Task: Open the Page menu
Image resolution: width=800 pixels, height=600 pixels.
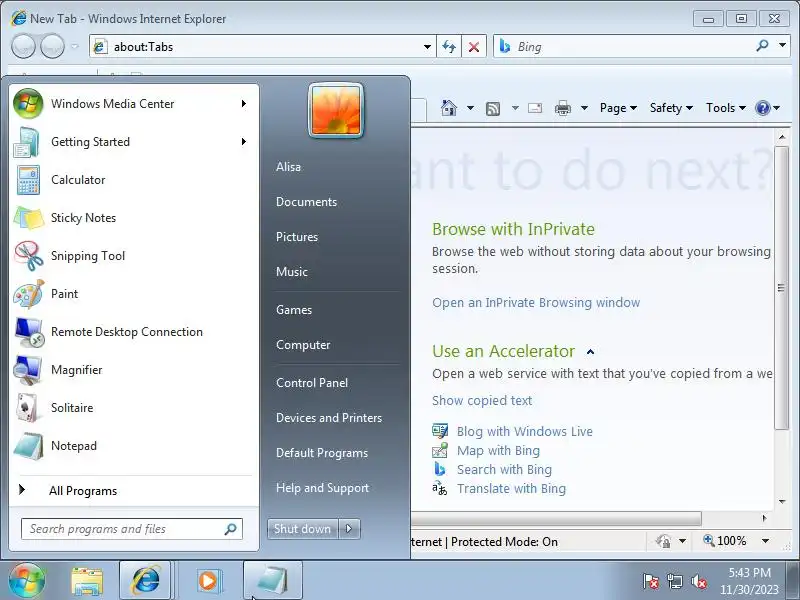Action: point(618,108)
